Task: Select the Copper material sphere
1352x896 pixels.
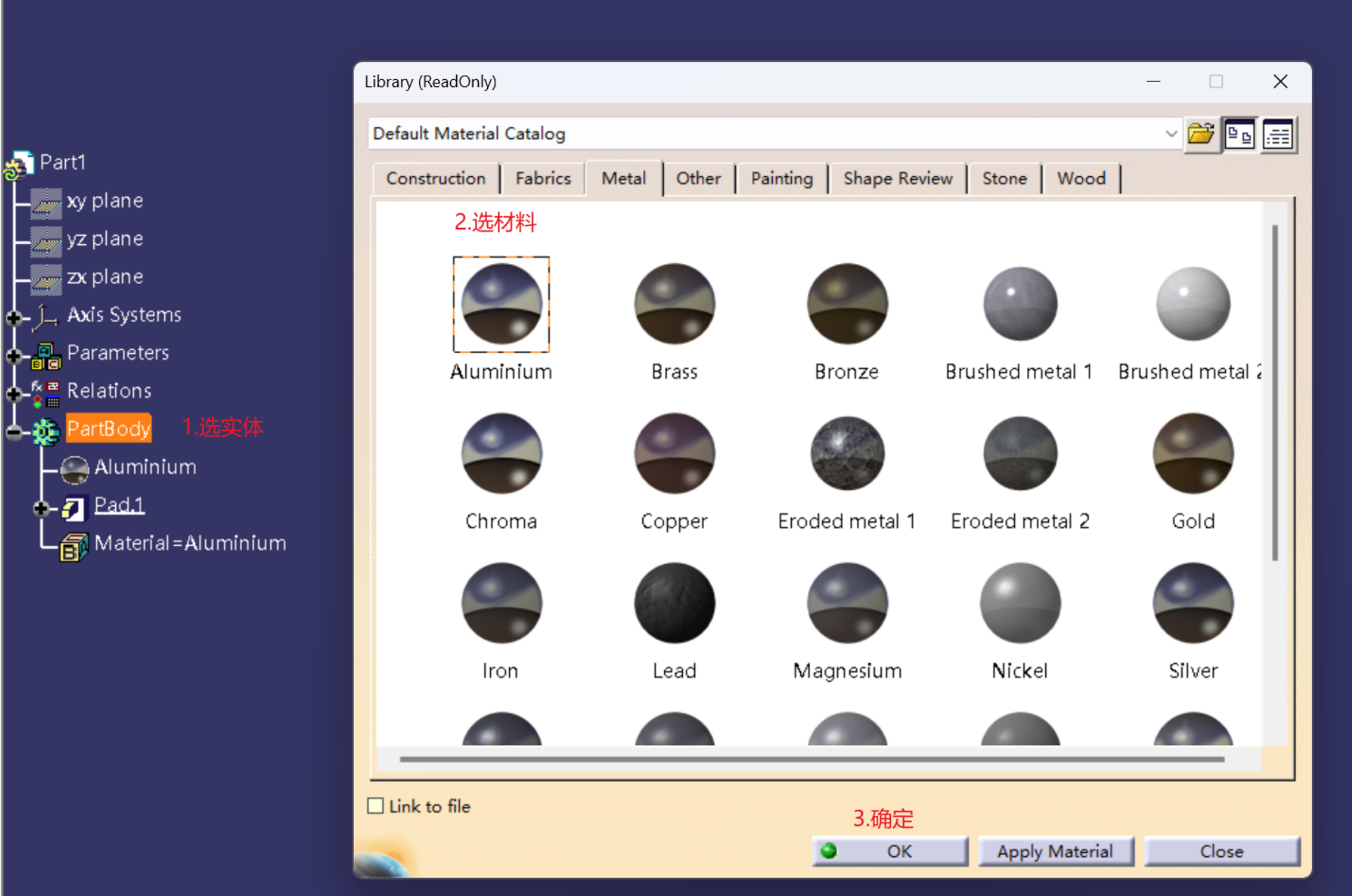Action: [674, 453]
